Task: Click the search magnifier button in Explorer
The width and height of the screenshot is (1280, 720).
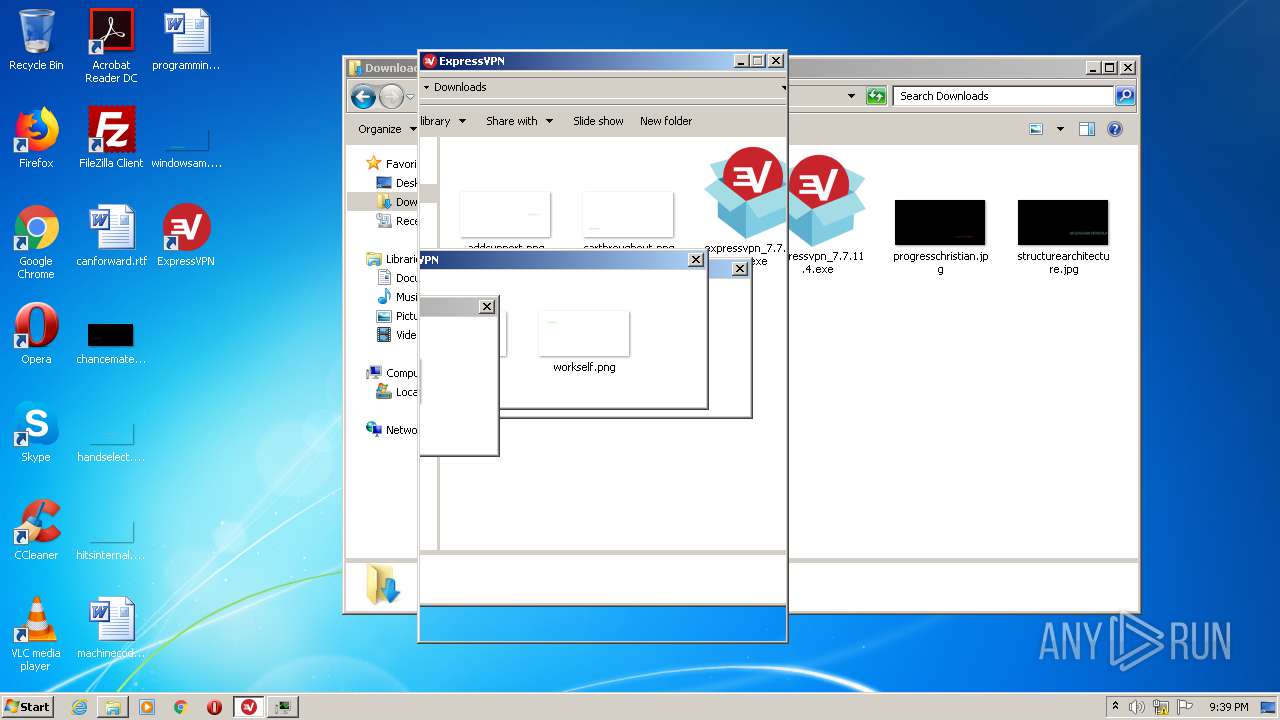Action: 1125,96
